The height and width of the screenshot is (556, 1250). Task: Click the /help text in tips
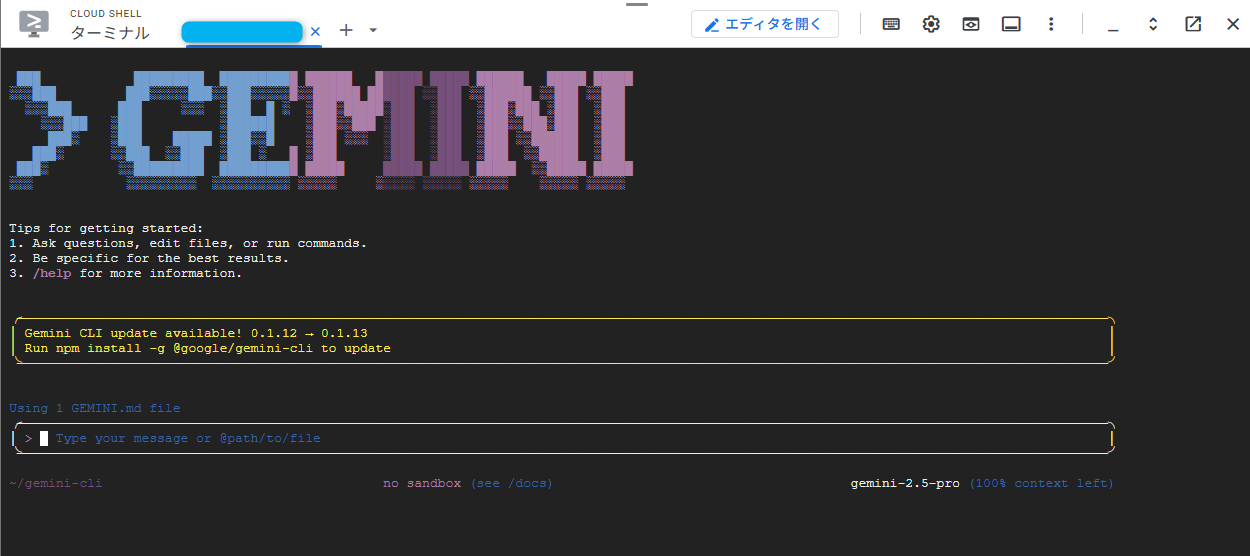tap(52, 273)
